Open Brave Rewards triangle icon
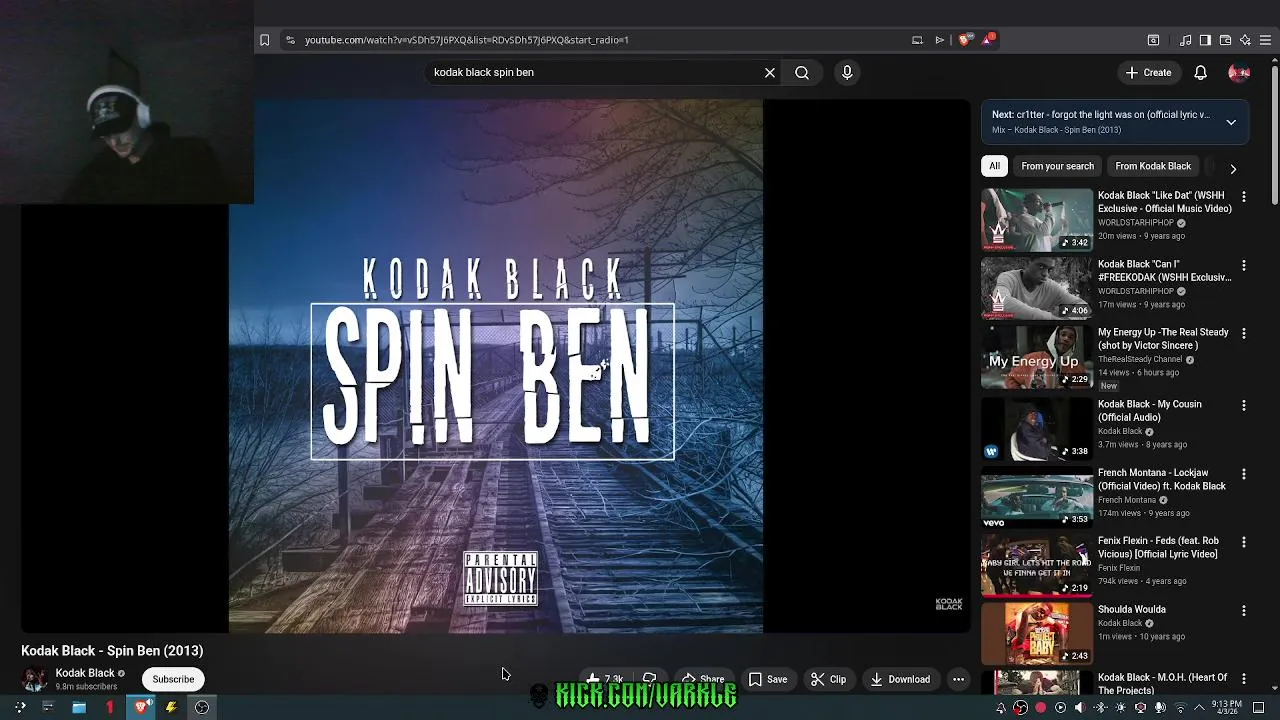1280x720 pixels. click(x=989, y=39)
